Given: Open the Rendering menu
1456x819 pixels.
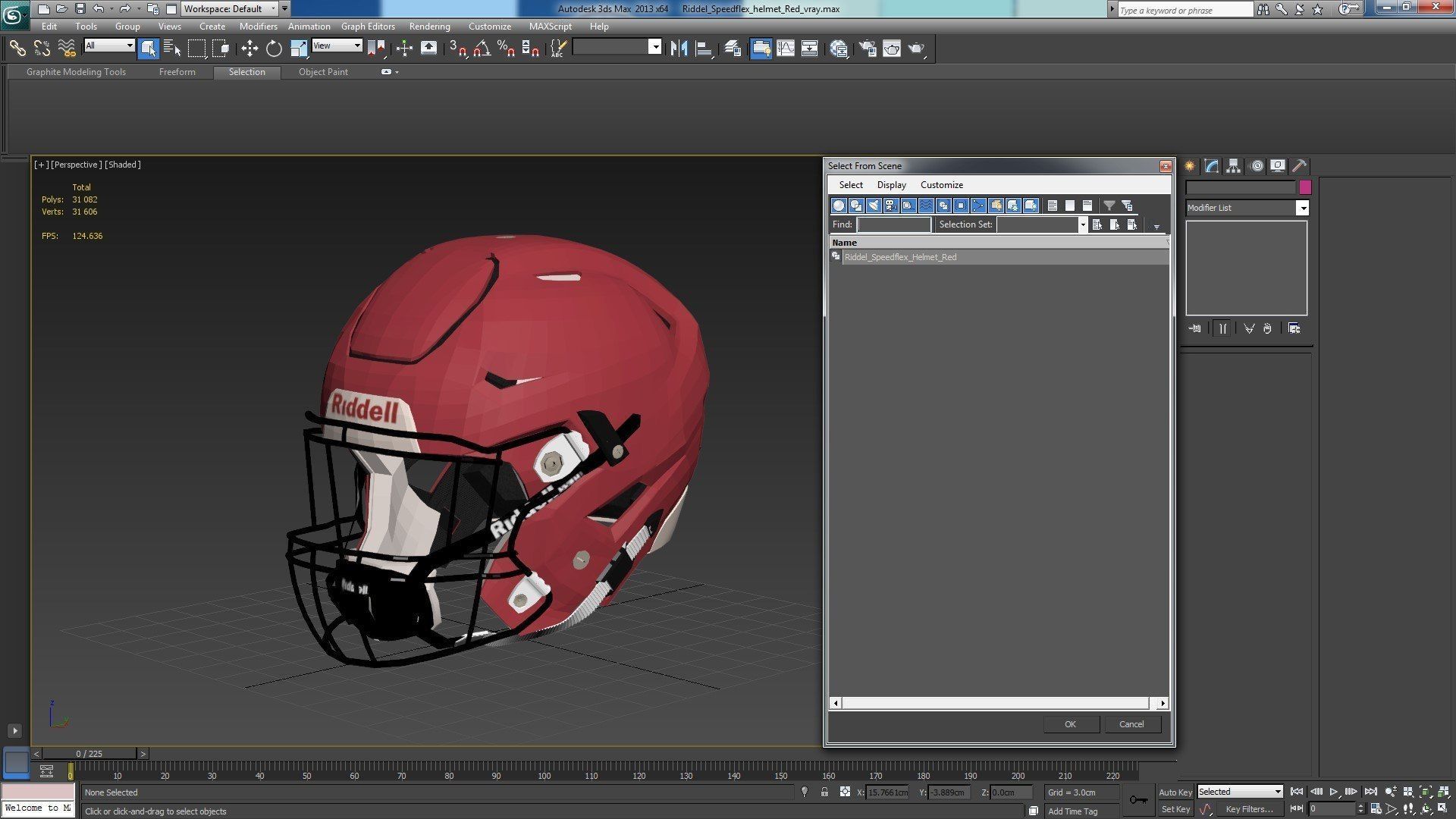Looking at the screenshot, I should (429, 27).
